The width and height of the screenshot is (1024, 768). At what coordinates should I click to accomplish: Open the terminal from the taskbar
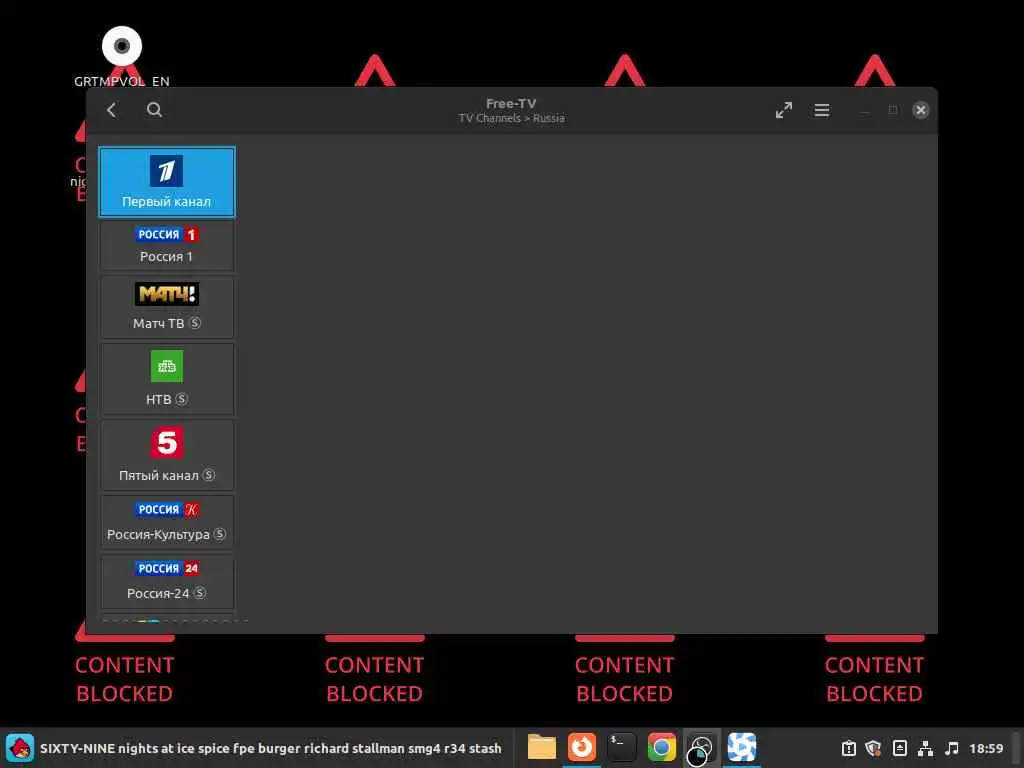point(621,747)
